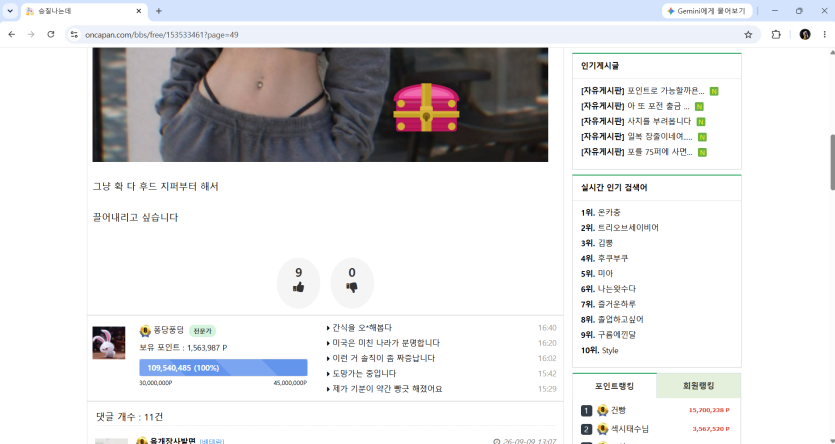View site information icon in address bar
This screenshot has height=444, width=835.
tap(75, 35)
